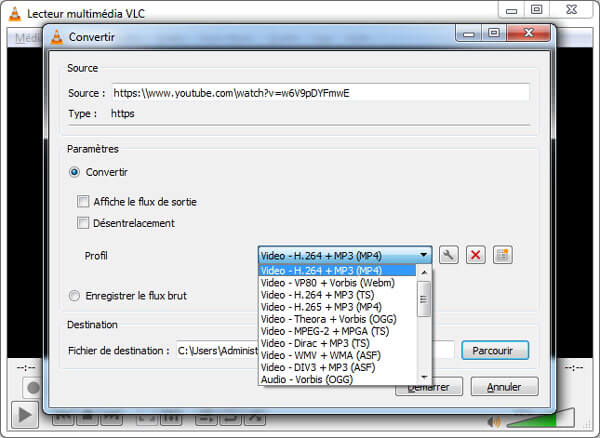600x438 pixels.
Task: Click the VLC cone icon in main window title
Action: pyautogui.click(x=15, y=14)
